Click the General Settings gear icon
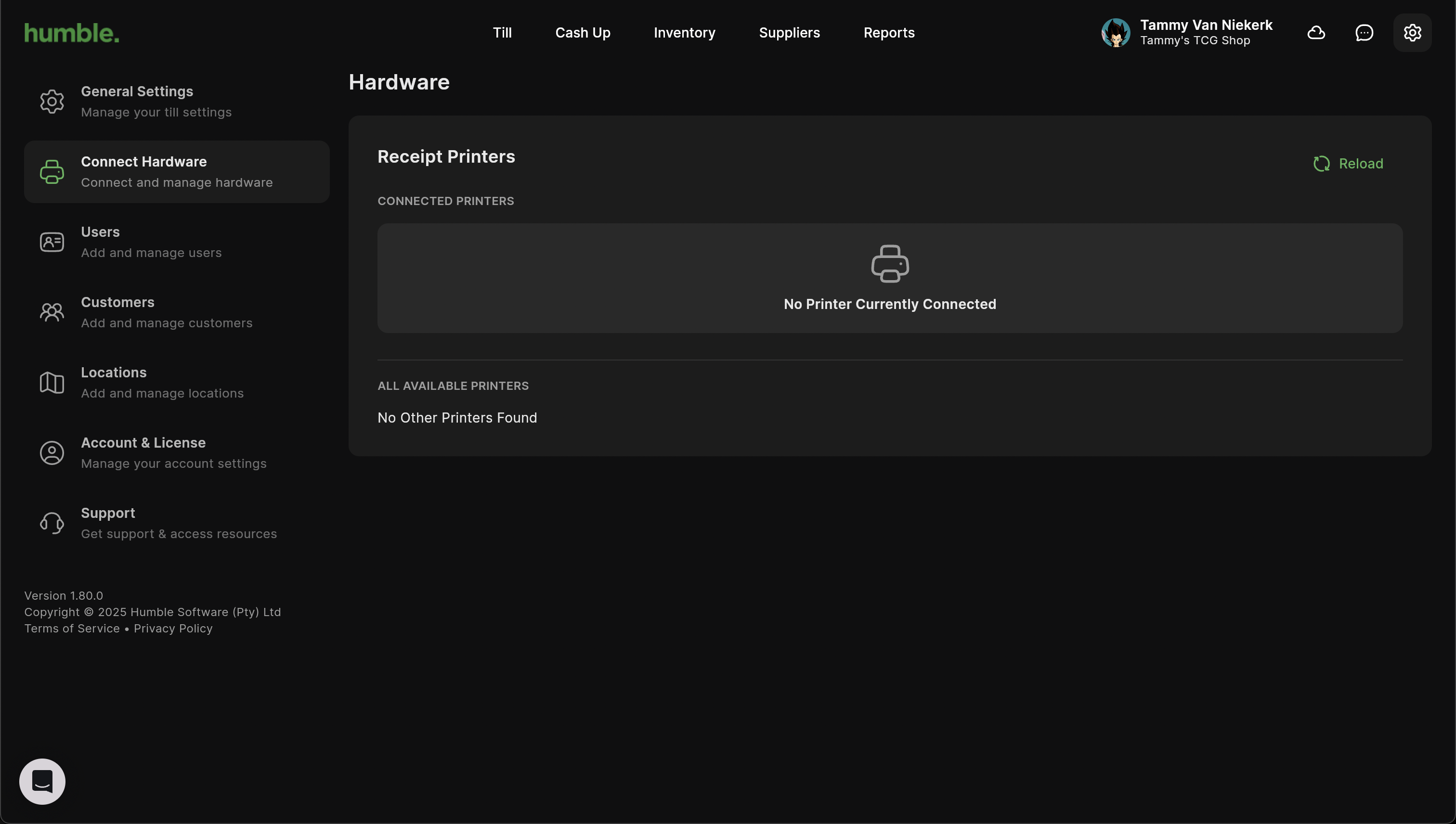Screen dimensions: 1456x824 pyautogui.click(x=52, y=101)
